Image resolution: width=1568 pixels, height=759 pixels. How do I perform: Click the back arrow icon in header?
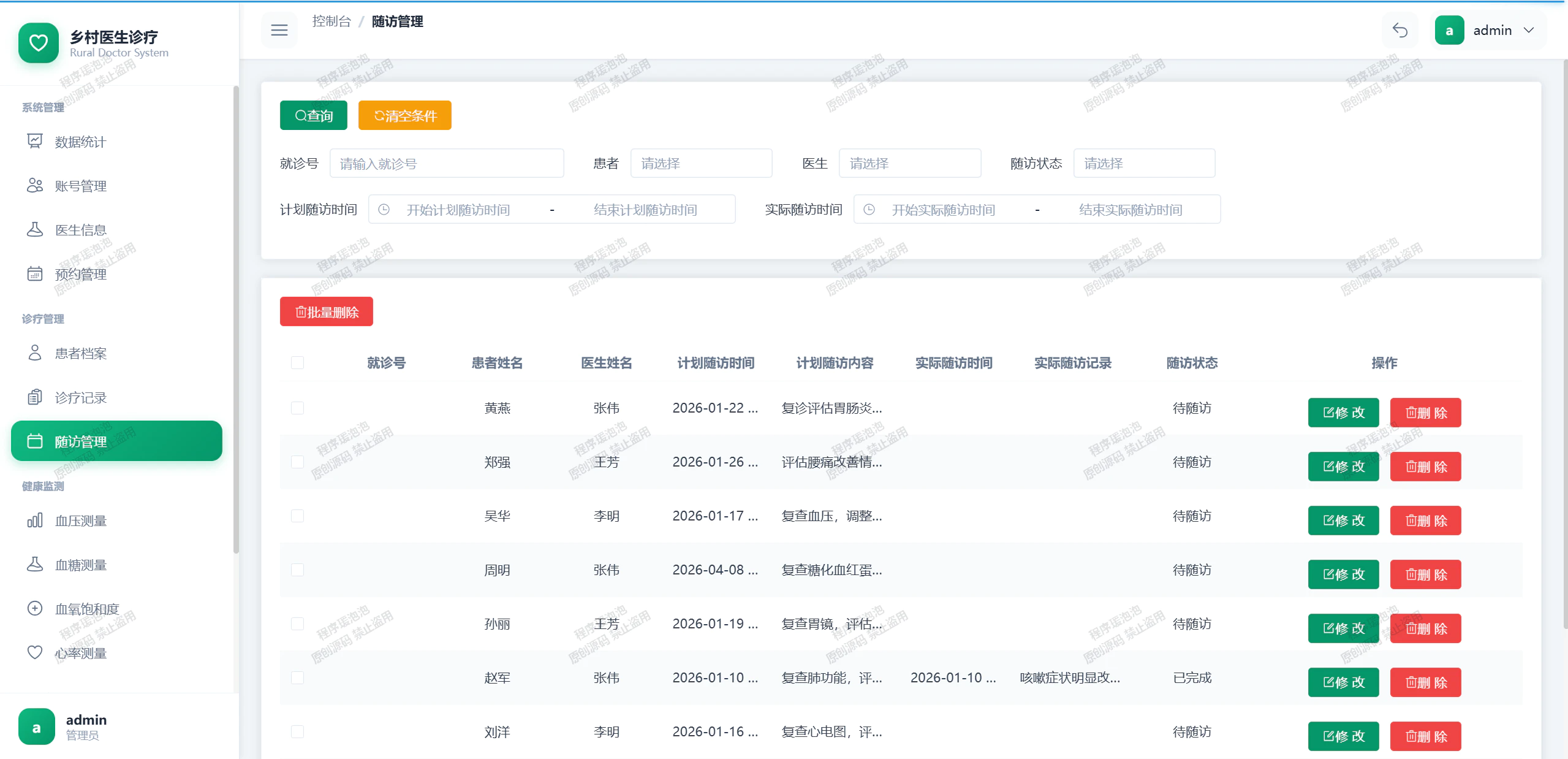(1400, 30)
